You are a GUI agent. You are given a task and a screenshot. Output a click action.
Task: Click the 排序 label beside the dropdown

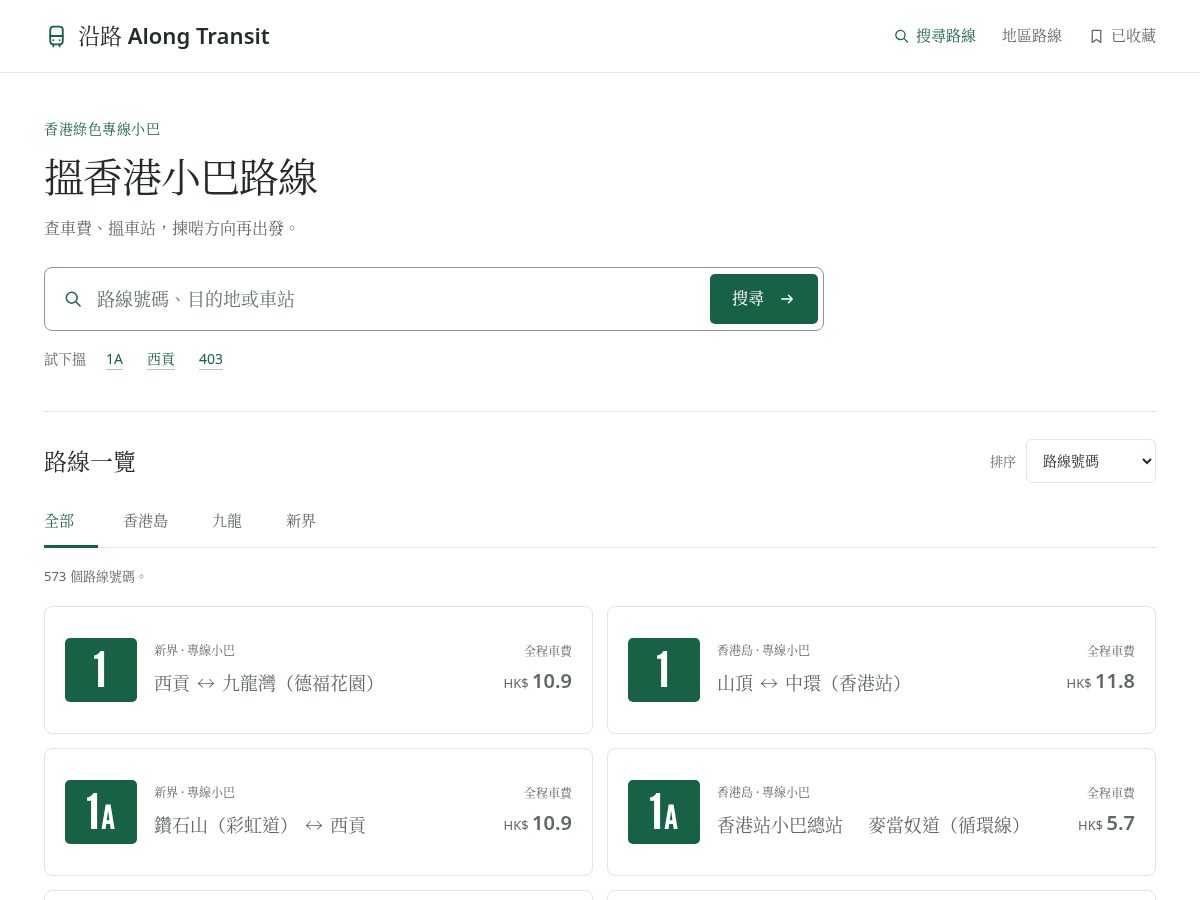click(1003, 461)
